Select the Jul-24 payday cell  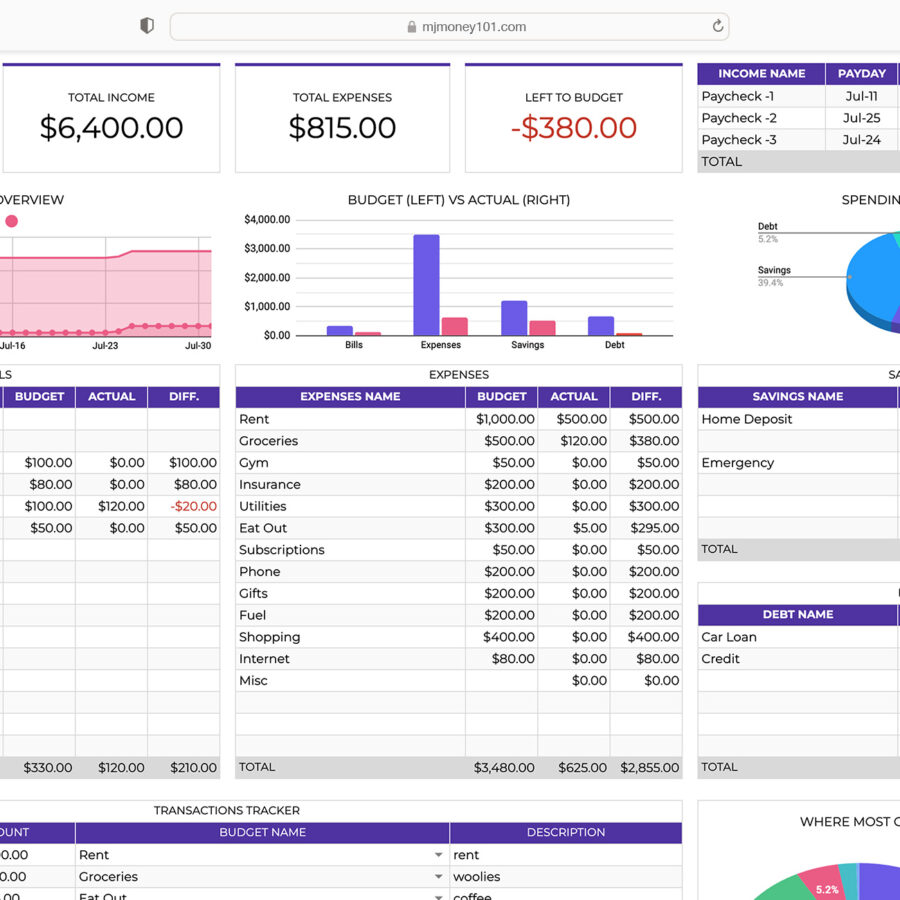pos(862,139)
